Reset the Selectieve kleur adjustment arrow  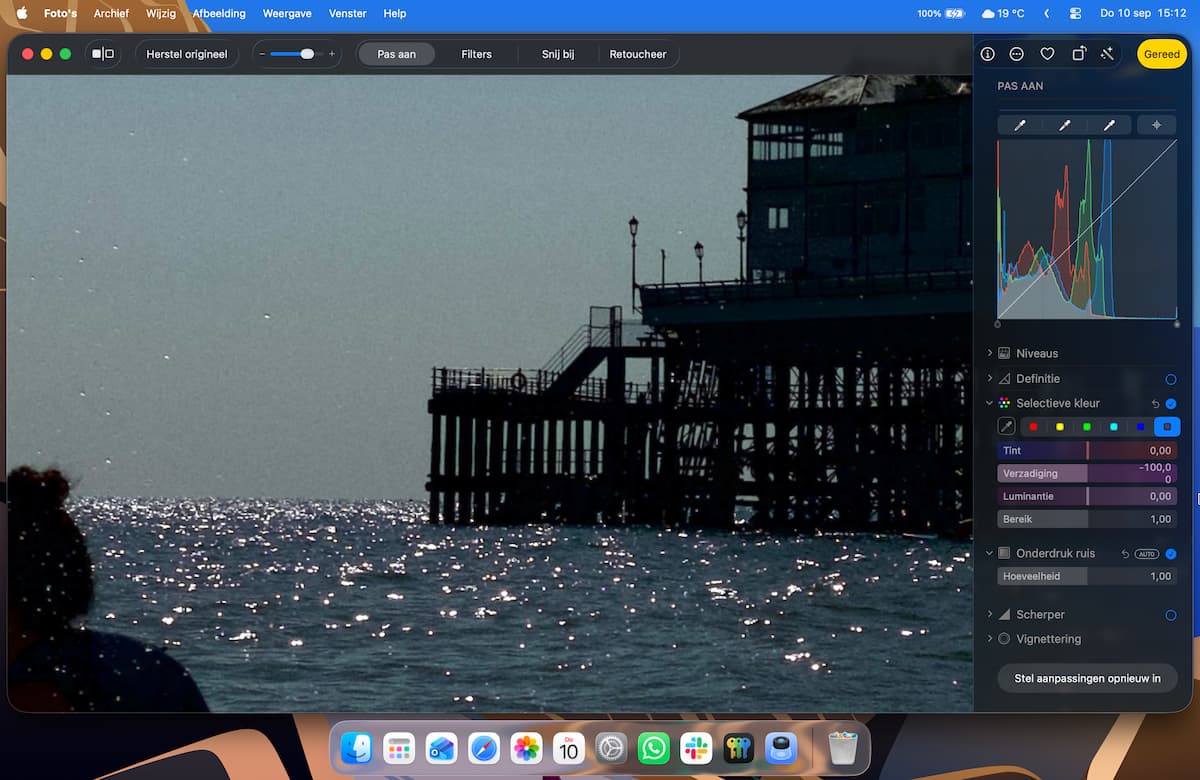(1155, 403)
